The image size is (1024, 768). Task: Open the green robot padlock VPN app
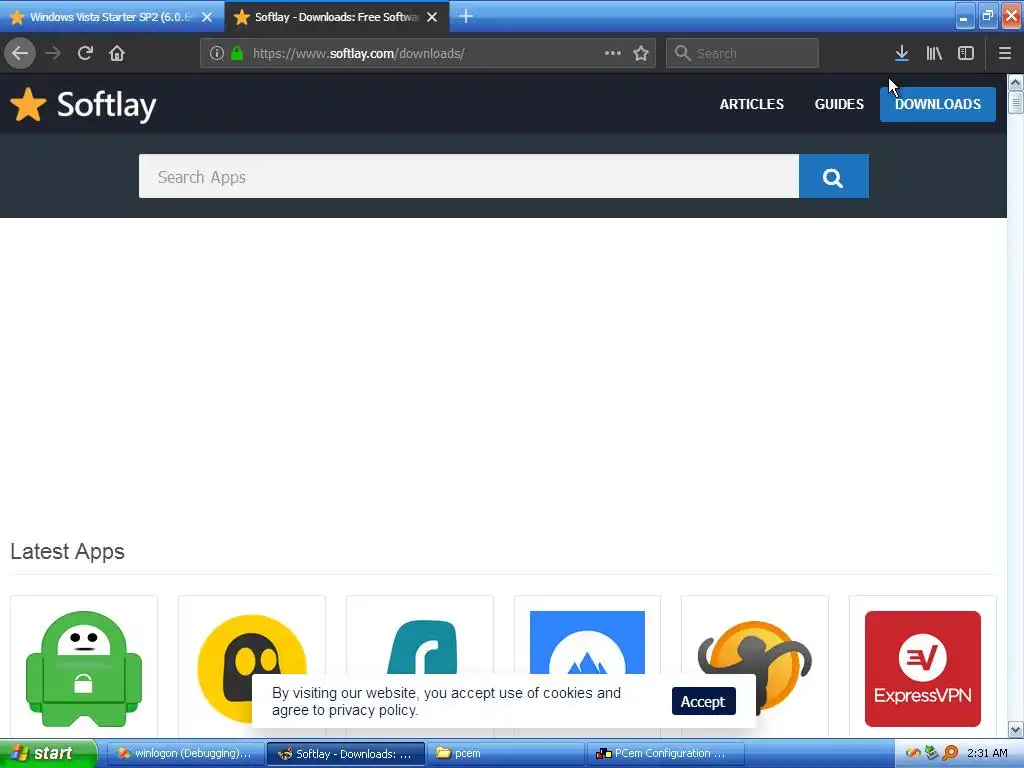click(x=84, y=668)
